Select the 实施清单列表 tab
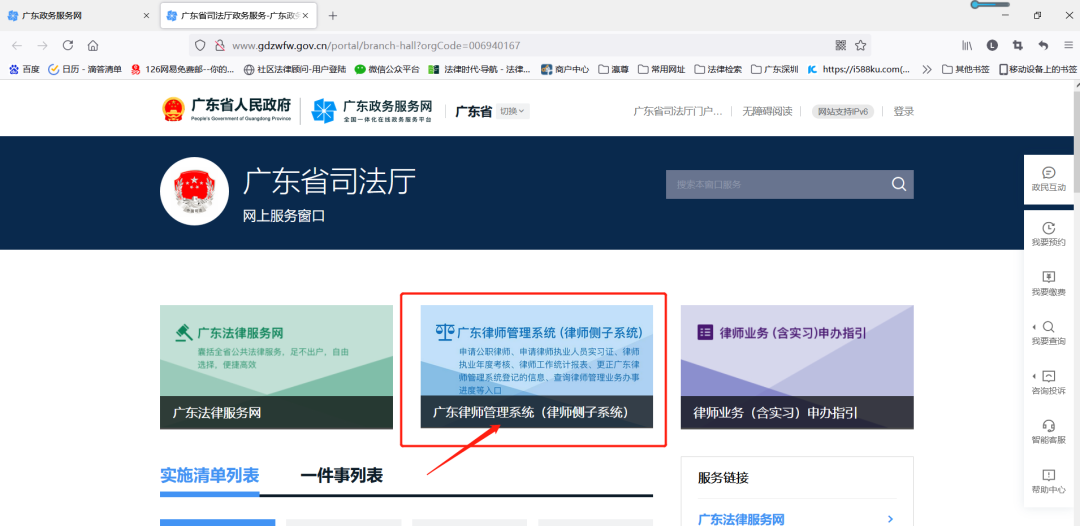This screenshot has width=1080, height=526. [x=209, y=476]
